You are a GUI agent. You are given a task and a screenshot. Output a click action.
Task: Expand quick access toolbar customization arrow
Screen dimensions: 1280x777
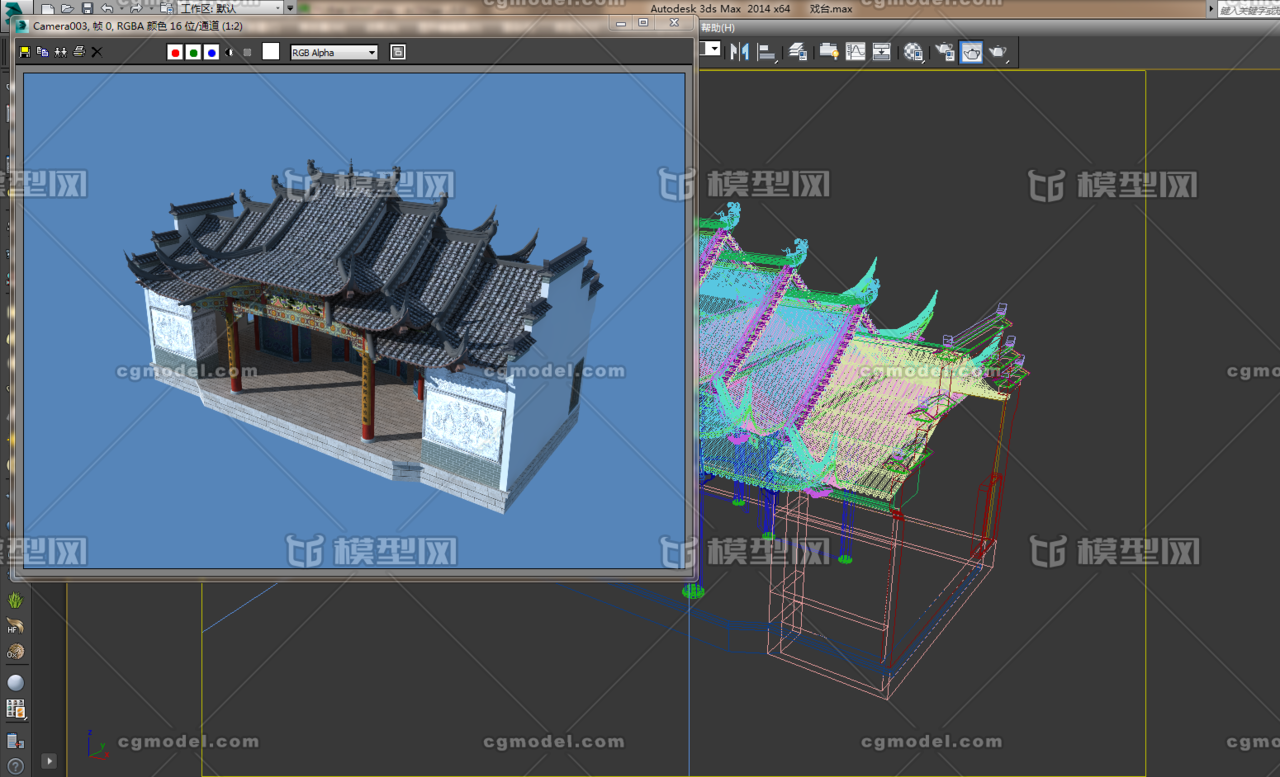[x=290, y=8]
